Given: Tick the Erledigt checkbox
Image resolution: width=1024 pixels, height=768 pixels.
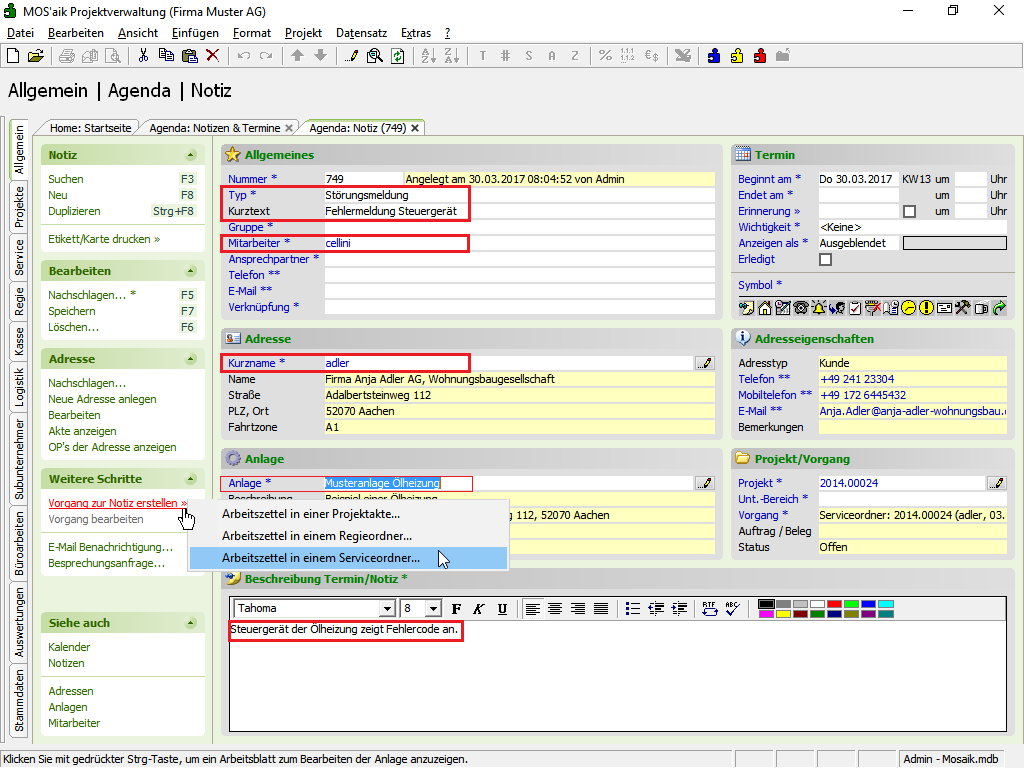Looking at the screenshot, I should click(x=825, y=259).
